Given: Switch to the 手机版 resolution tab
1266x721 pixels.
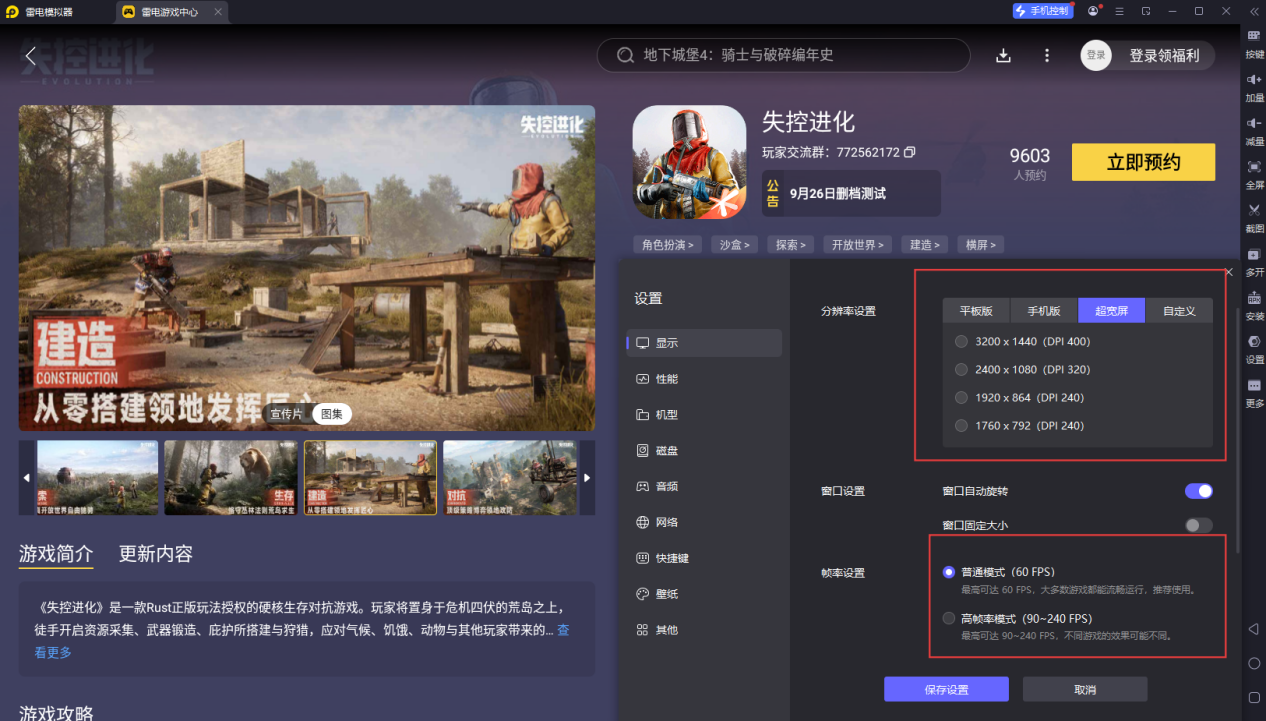Looking at the screenshot, I should (1043, 311).
